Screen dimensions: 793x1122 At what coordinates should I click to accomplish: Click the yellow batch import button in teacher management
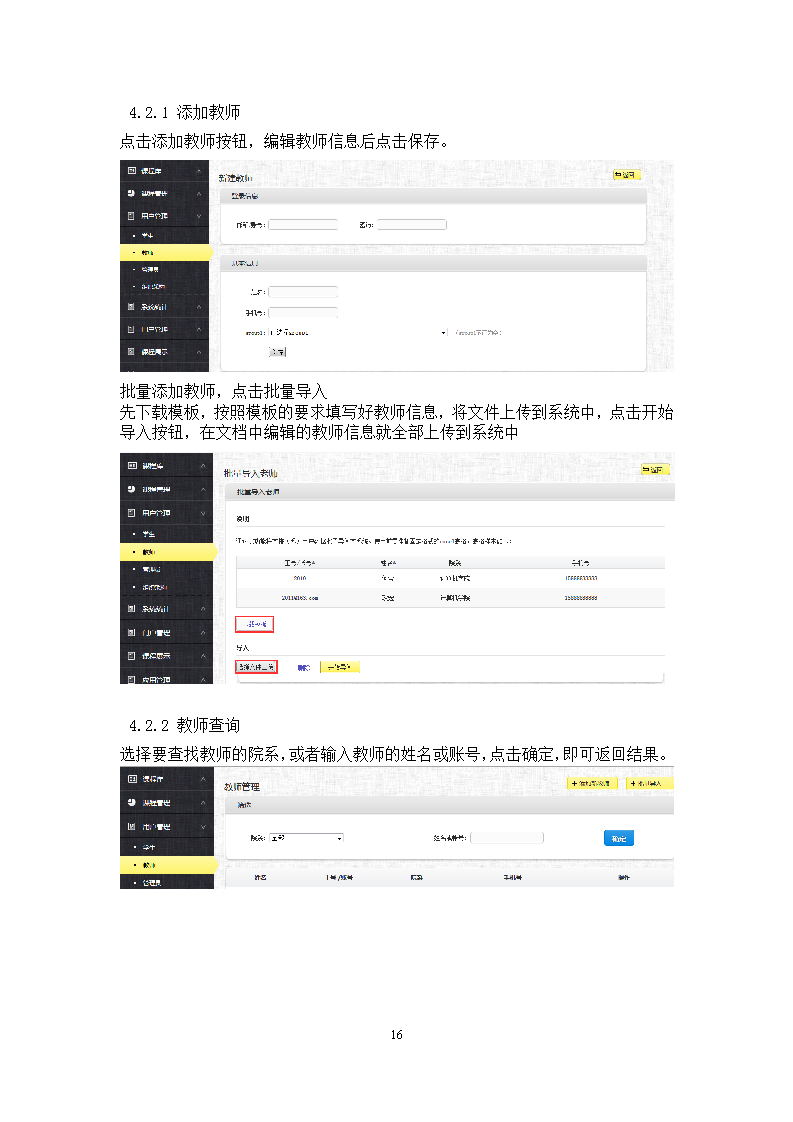[x=649, y=784]
